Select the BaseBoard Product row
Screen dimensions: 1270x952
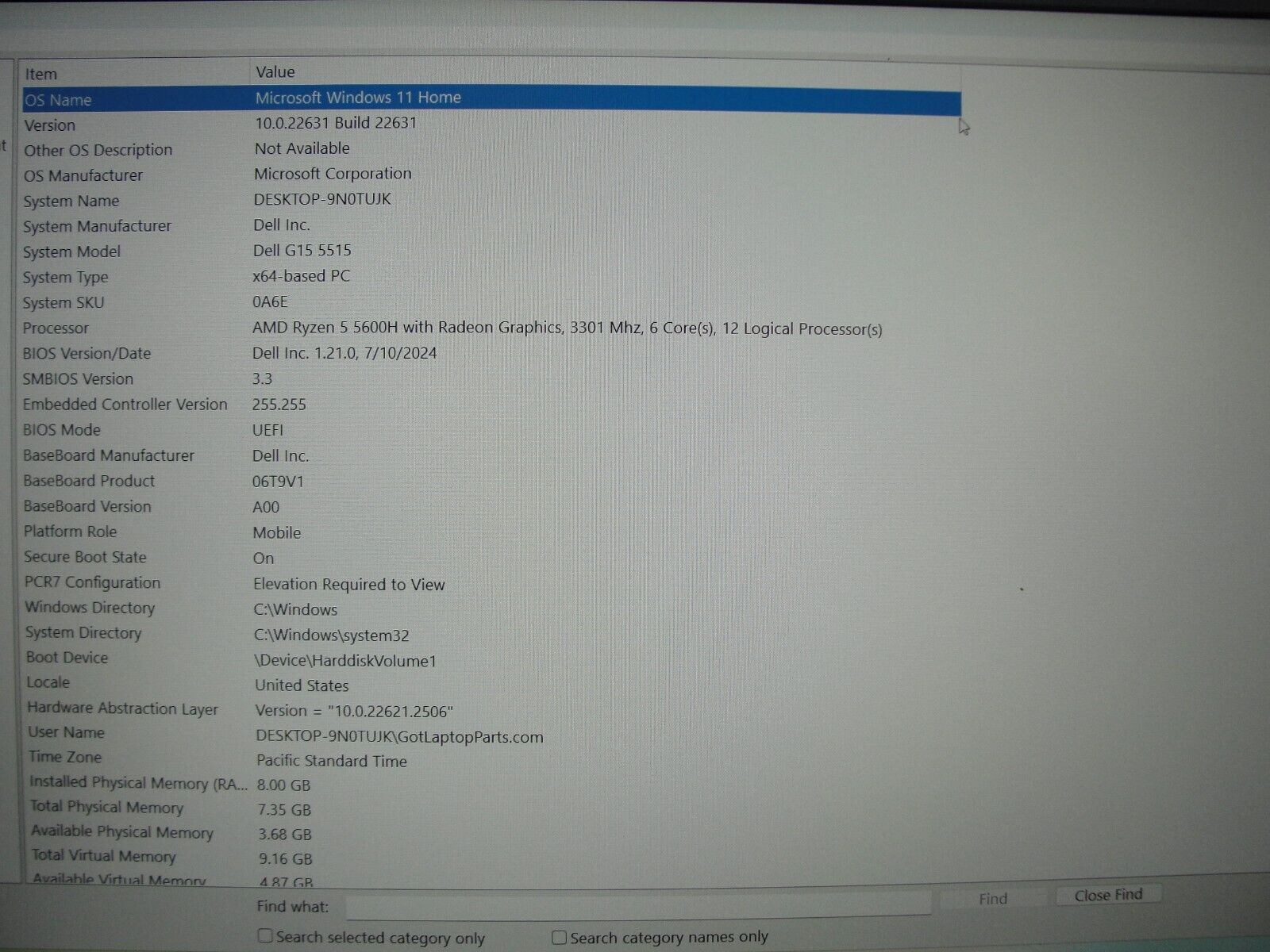pos(492,481)
